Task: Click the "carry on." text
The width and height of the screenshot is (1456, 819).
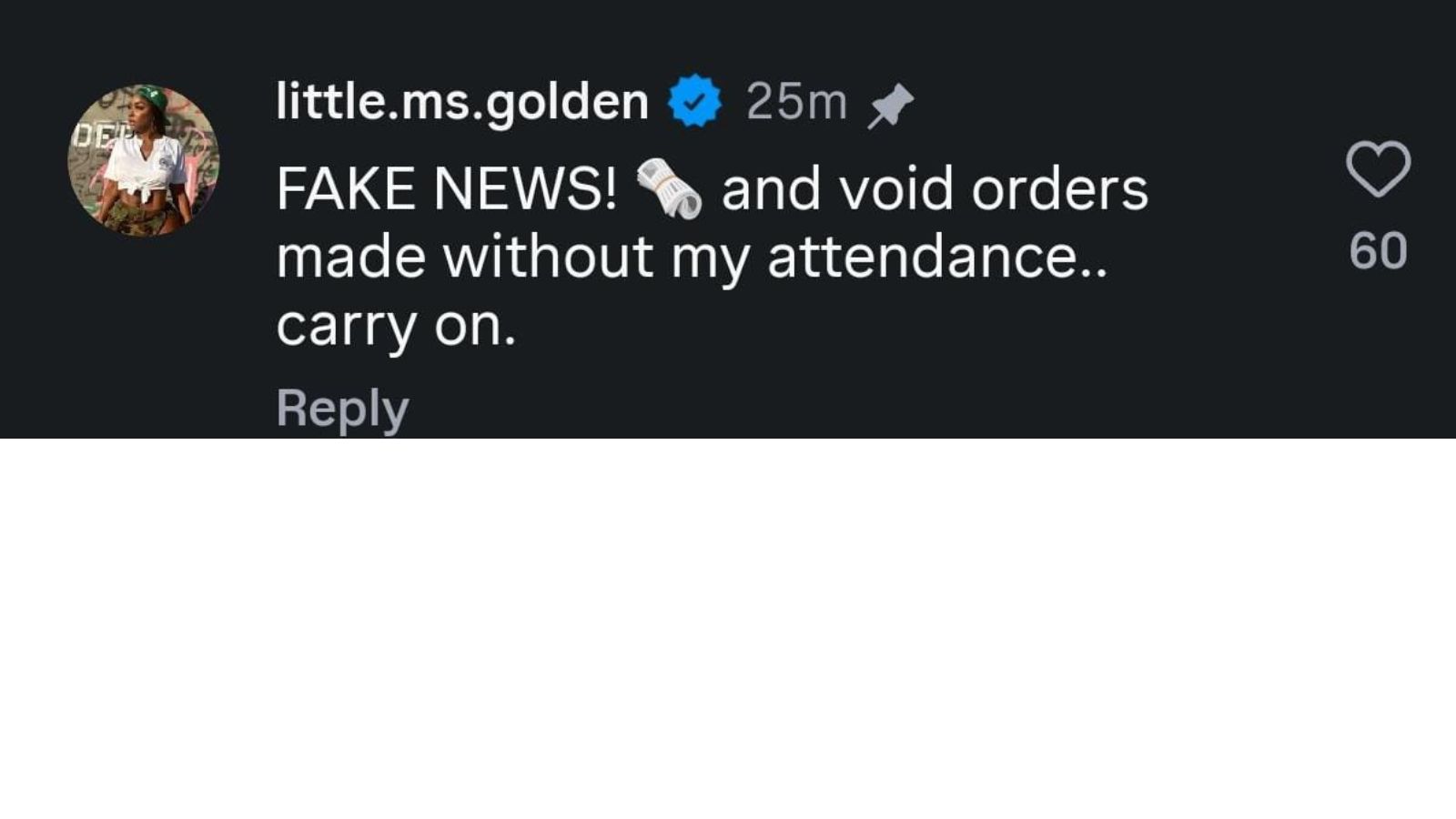Action: pos(396,326)
